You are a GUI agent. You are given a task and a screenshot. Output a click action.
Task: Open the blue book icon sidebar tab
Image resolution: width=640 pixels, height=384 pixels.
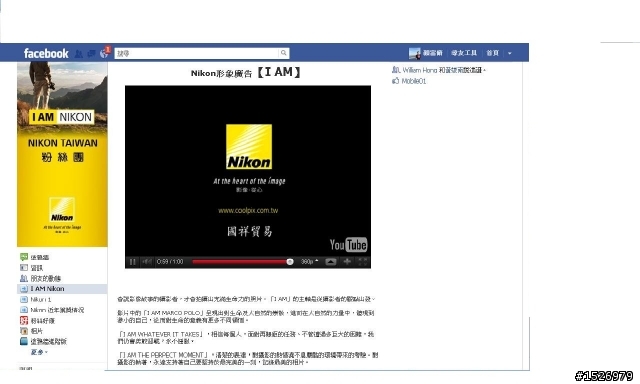[43, 342]
